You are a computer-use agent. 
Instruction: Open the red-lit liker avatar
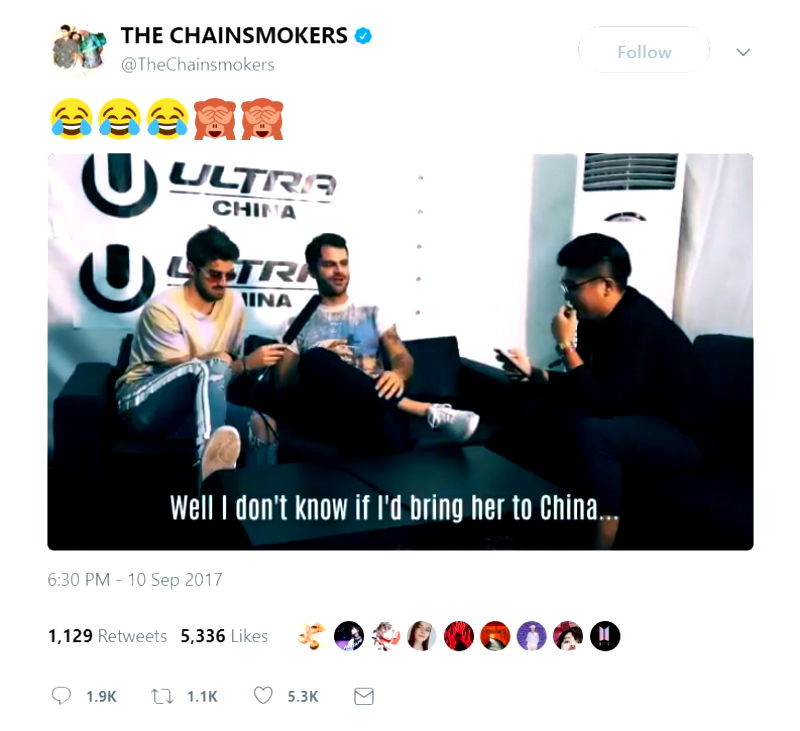[459, 636]
